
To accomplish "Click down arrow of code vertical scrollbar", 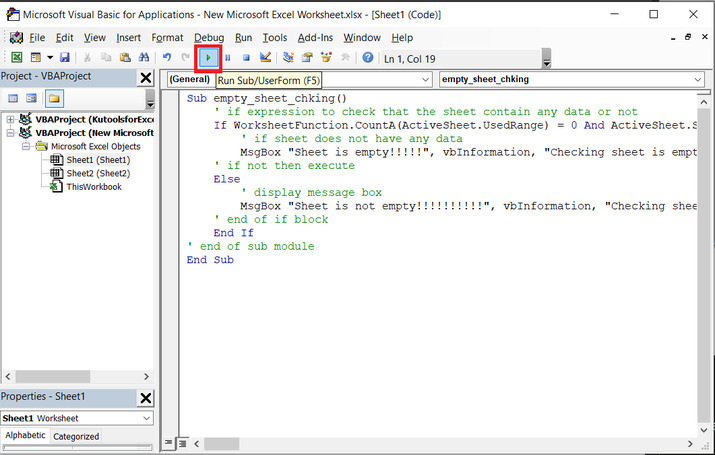I will pos(704,430).
